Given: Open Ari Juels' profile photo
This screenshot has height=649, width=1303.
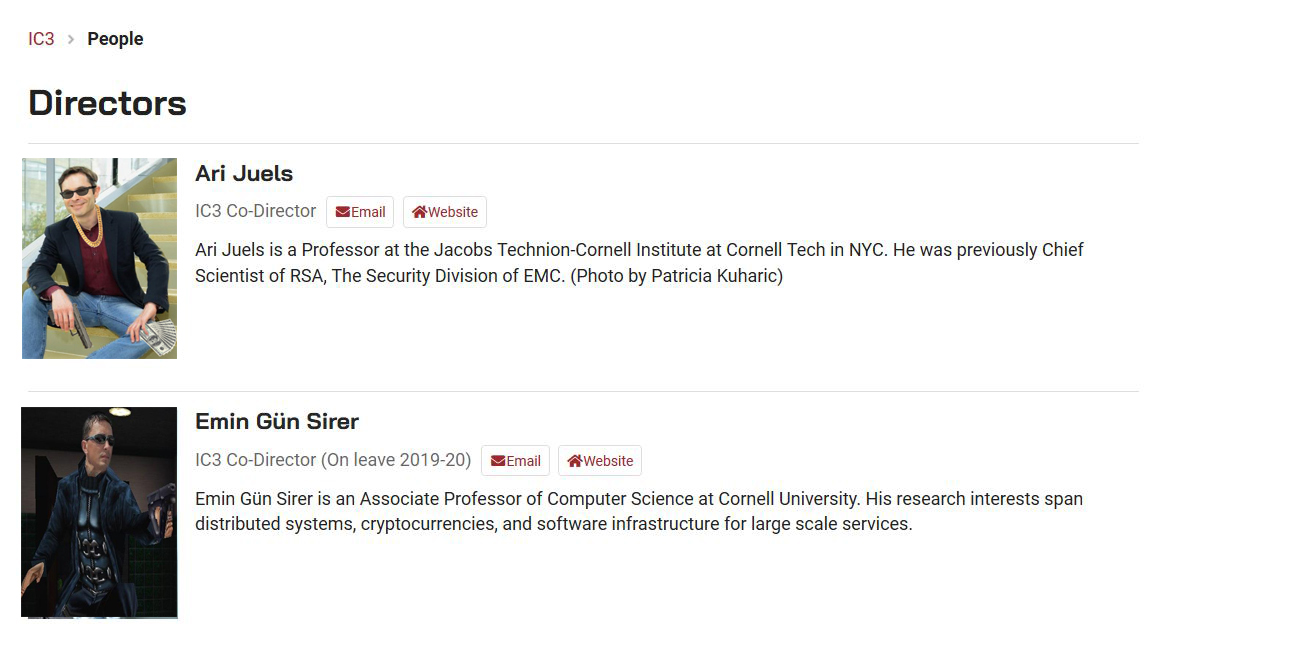Looking at the screenshot, I should 99,258.
